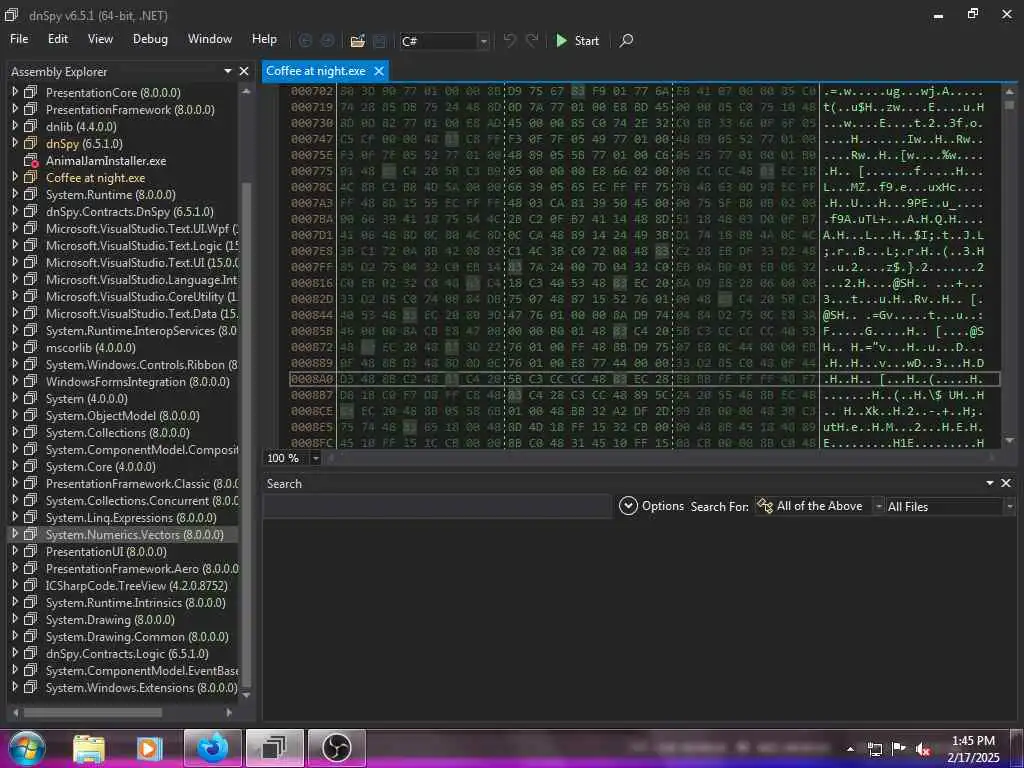The height and width of the screenshot is (768, 1024).
Task: Switch to dnSpy taskbar icon
Action: (x=274, y=748)
